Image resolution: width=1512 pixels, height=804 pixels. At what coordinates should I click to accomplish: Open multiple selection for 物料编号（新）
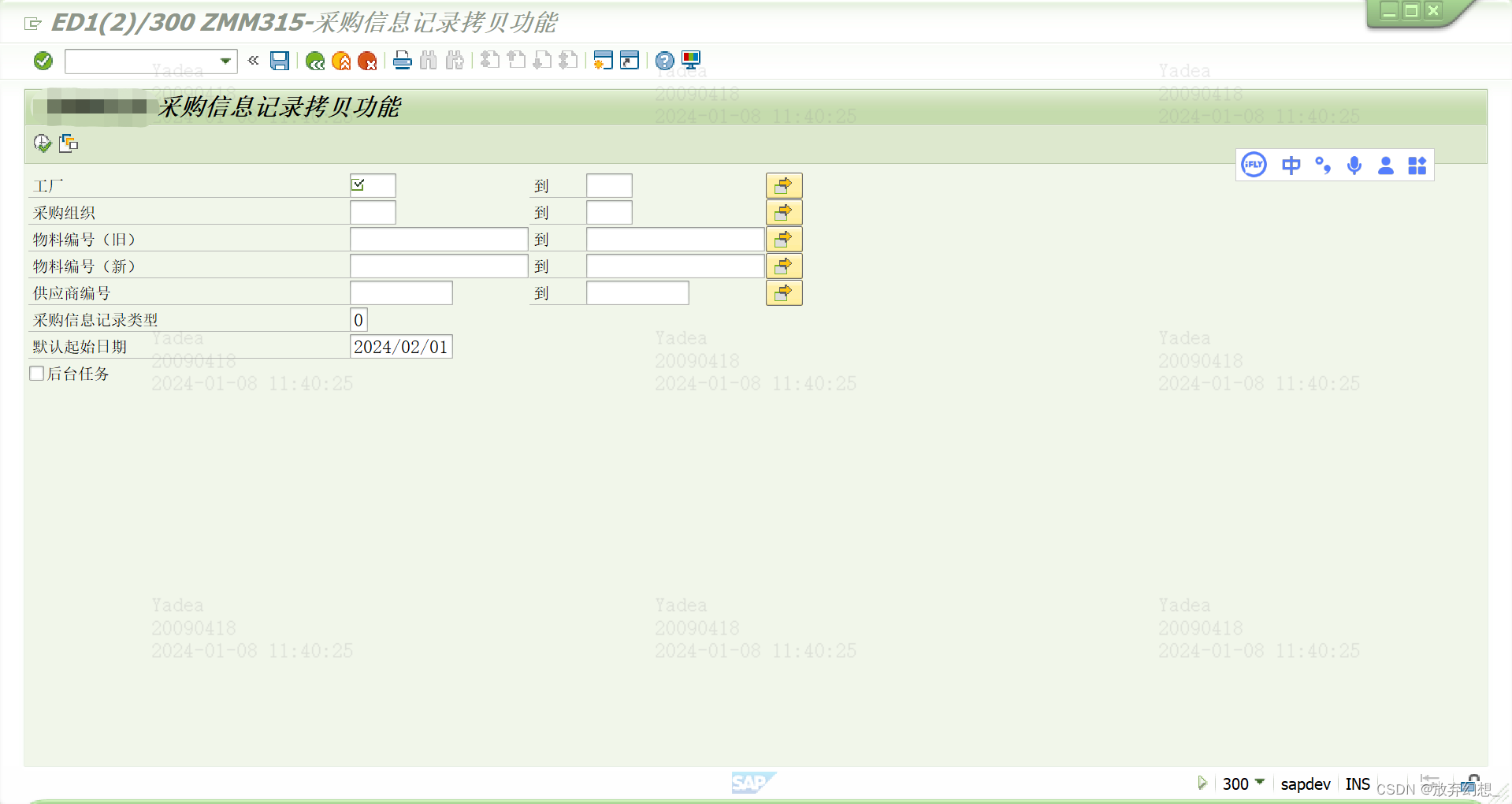(x=784, y=266)
